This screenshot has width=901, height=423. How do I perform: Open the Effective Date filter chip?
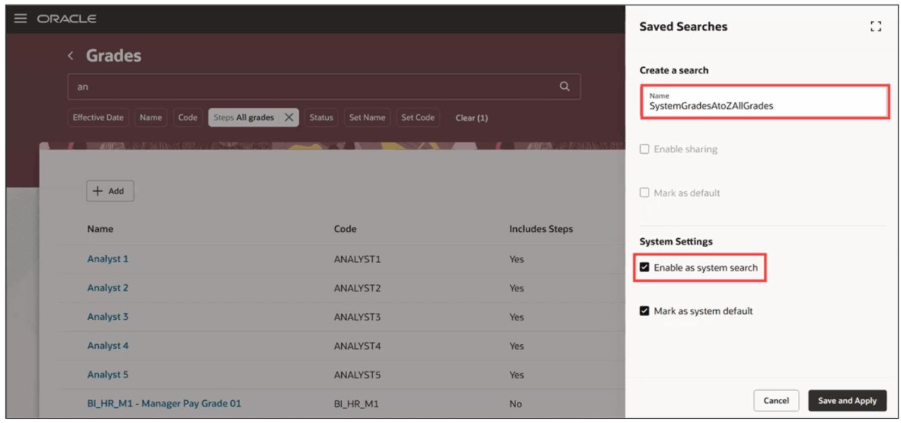click(x=98, y=117)
